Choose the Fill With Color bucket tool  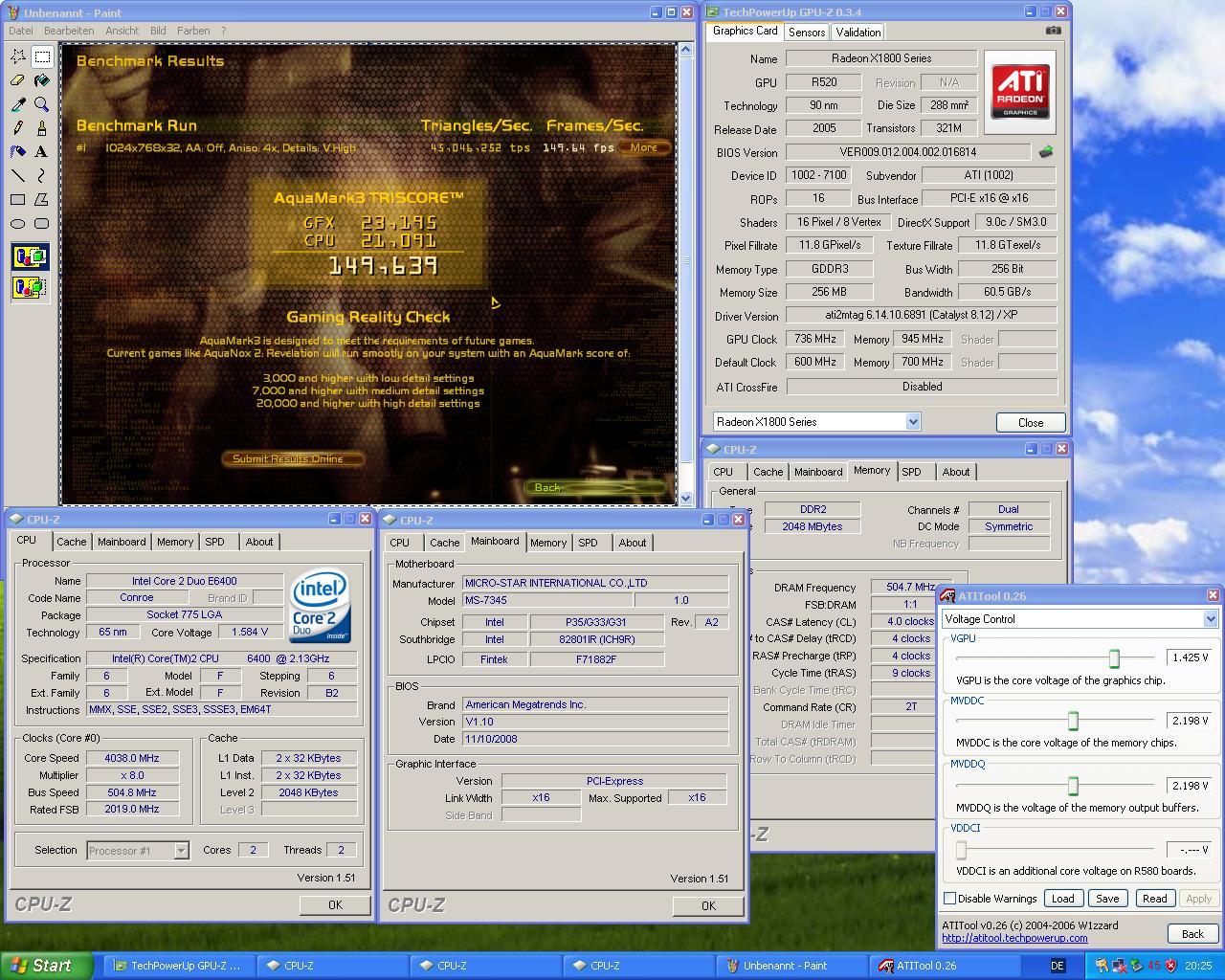[x=42, y=80]
